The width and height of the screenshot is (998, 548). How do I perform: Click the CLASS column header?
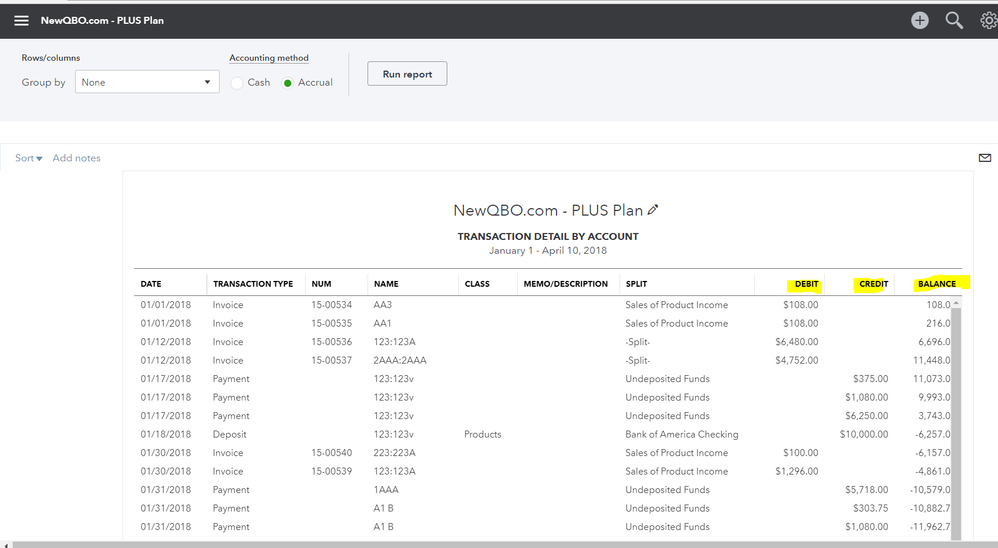point(477,284)
